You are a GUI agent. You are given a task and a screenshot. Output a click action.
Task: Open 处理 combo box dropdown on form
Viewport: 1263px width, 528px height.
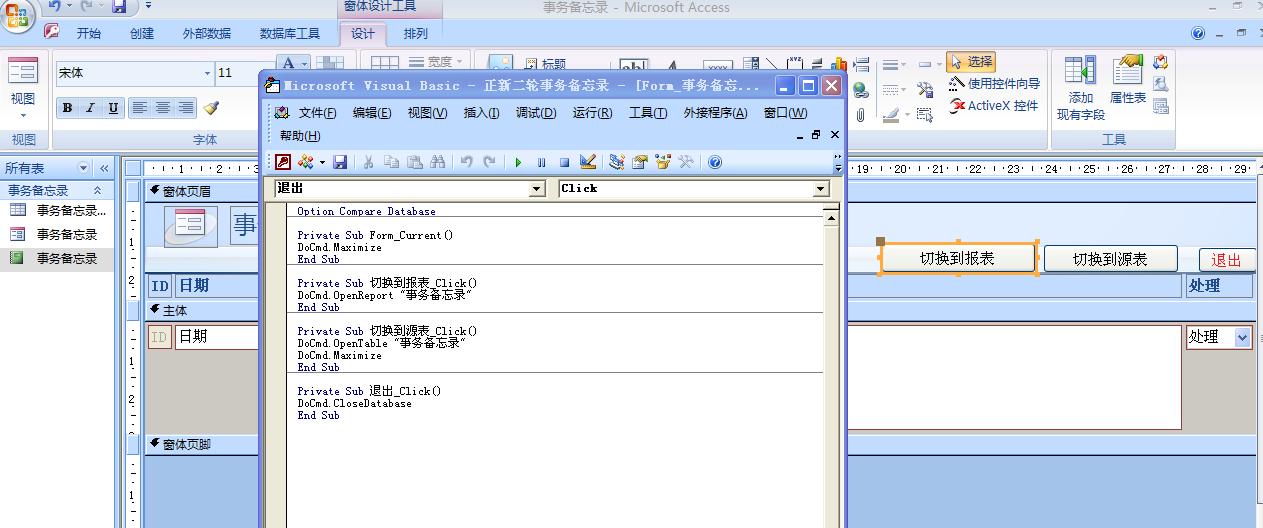click(1243, 337)
